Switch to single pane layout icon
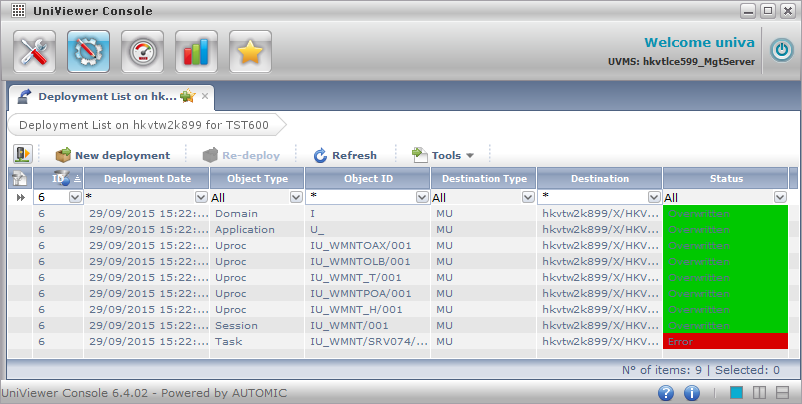 coord(736,393)
